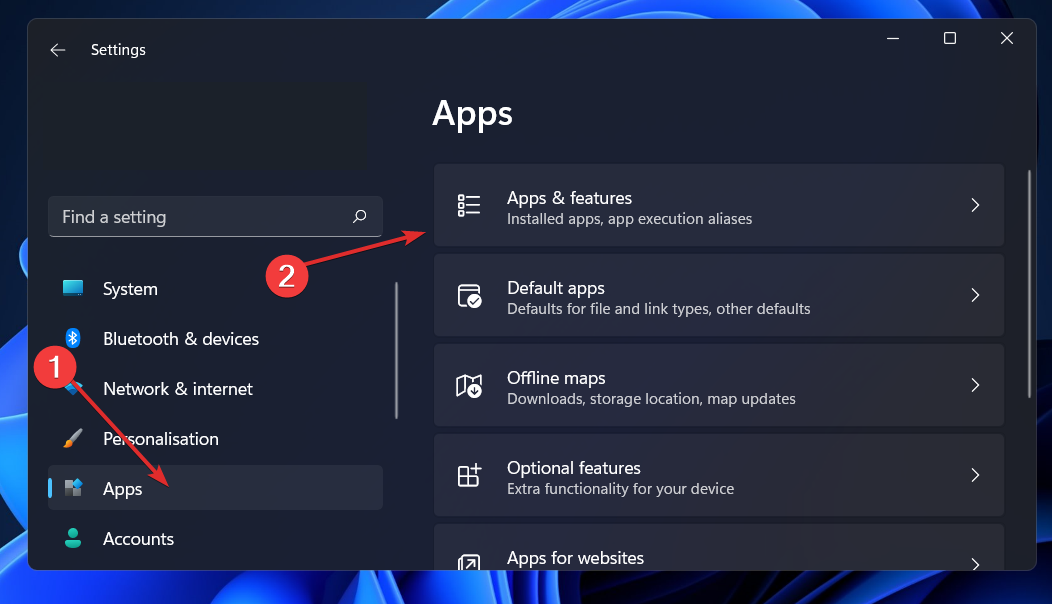Expand the Apps & features entry chevron
This screenshot has height=604, width=1052.
[975, 205]
